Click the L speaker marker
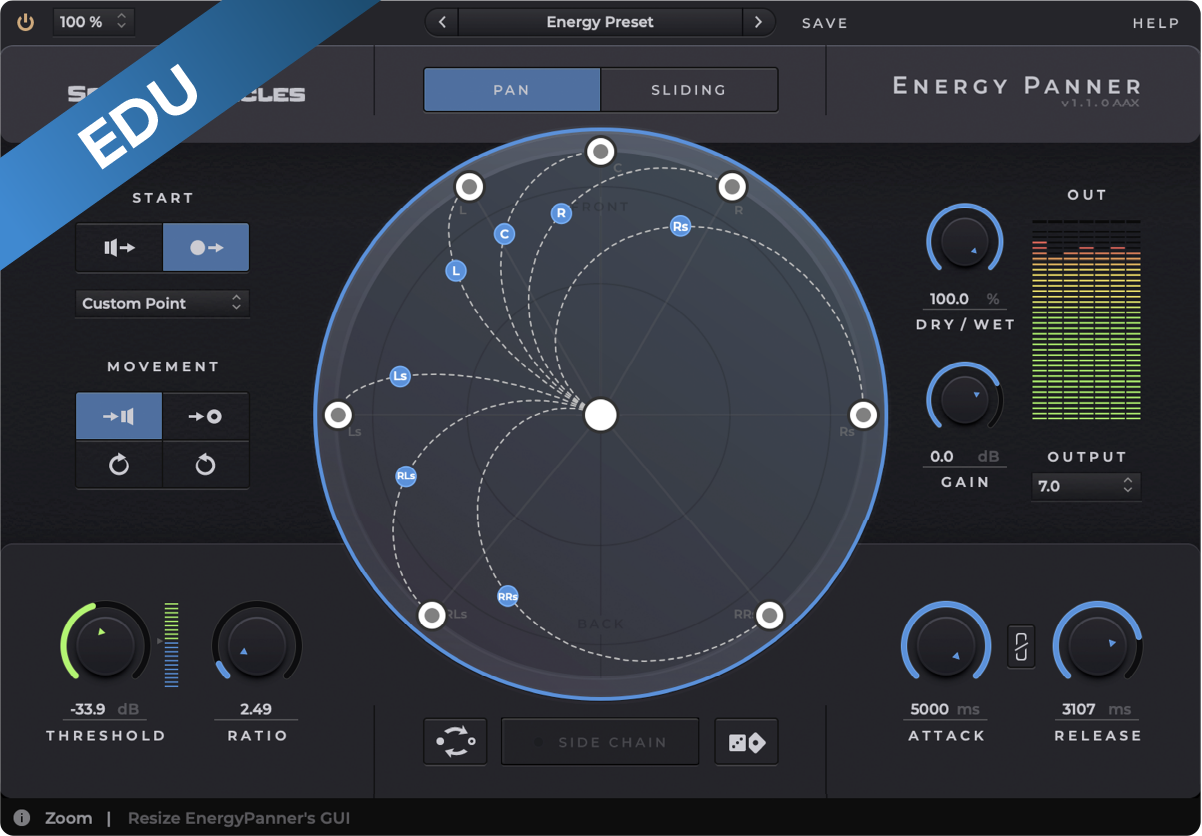This screenshot has height=836, width=1202. pos(469,186)
